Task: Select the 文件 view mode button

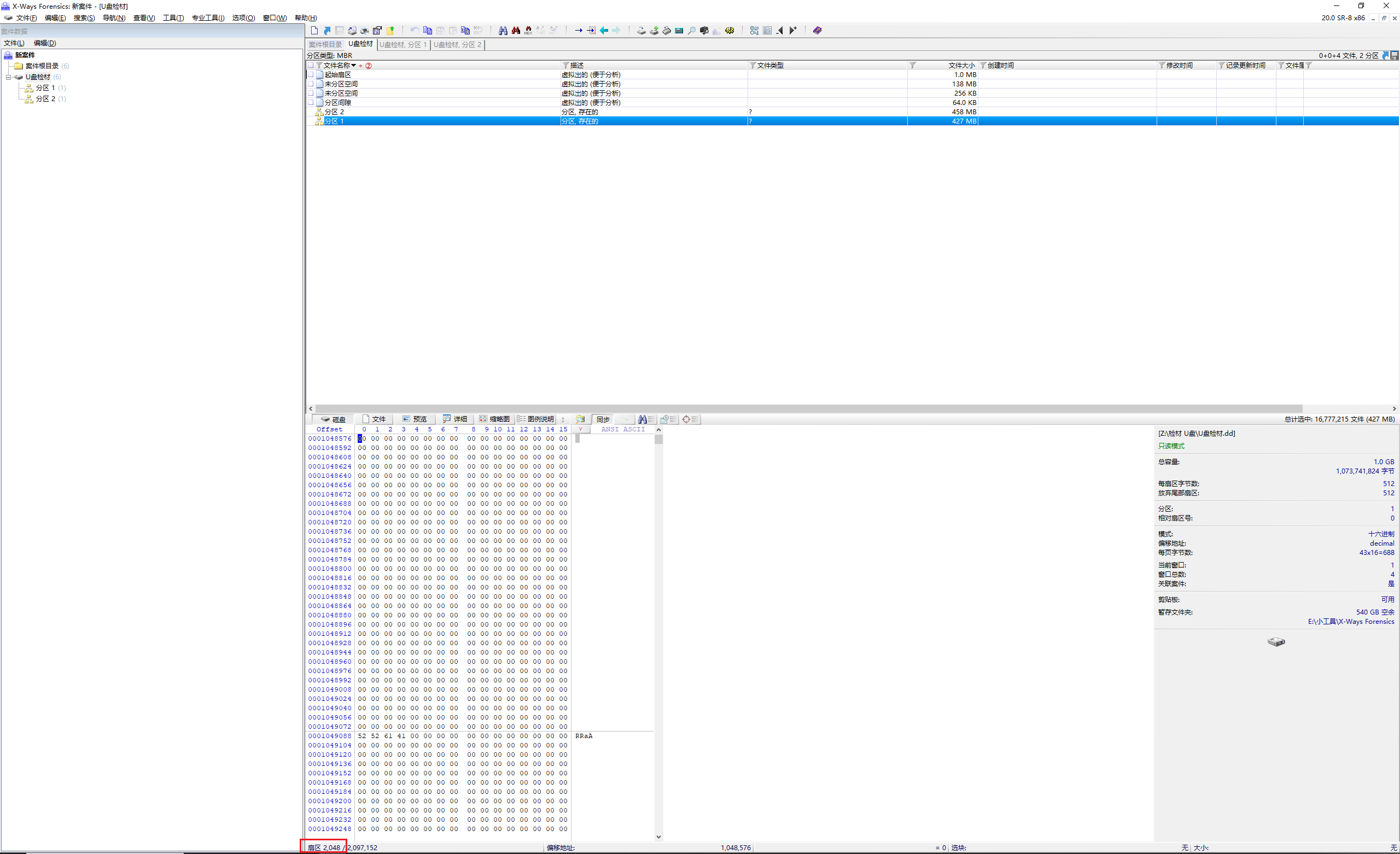Action: click(x=374, y=419)
